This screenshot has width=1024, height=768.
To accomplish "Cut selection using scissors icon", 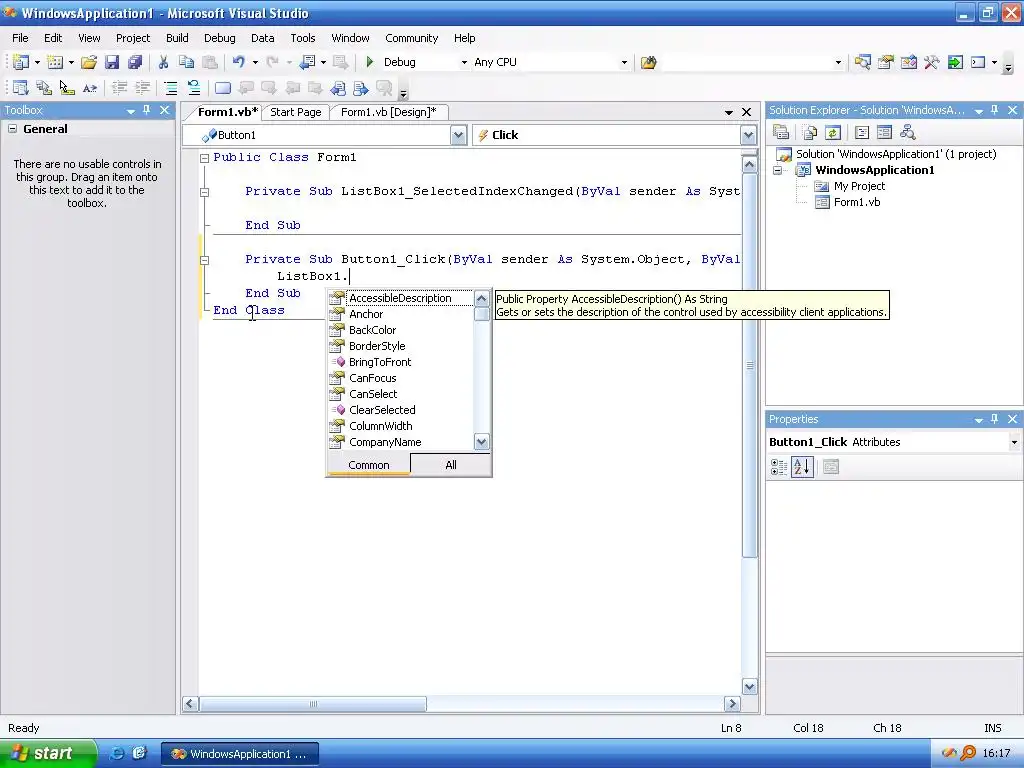I will (163, 62).
